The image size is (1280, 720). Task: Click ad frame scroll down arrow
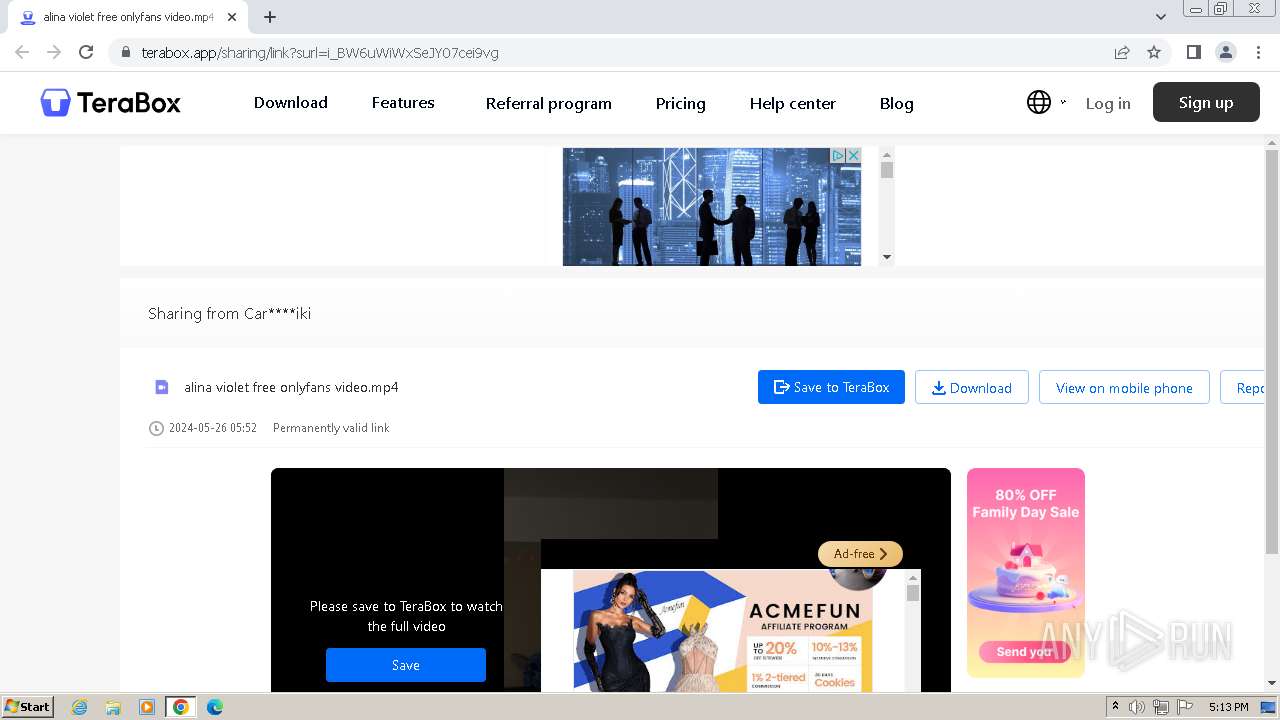887,257
